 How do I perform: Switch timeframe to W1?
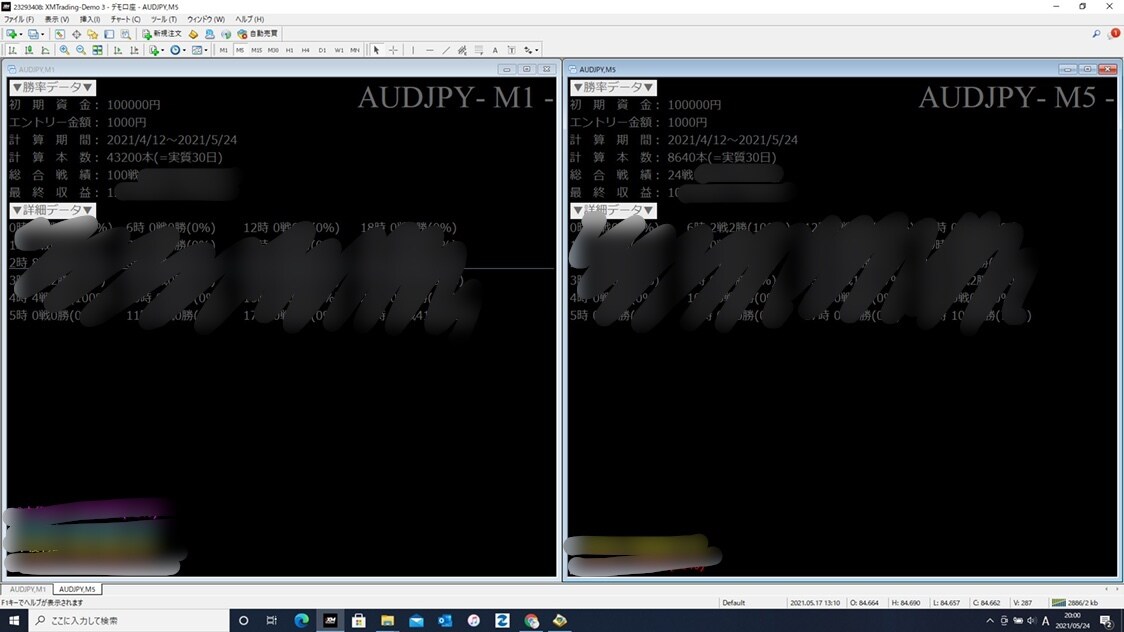(x=339, y=50)
